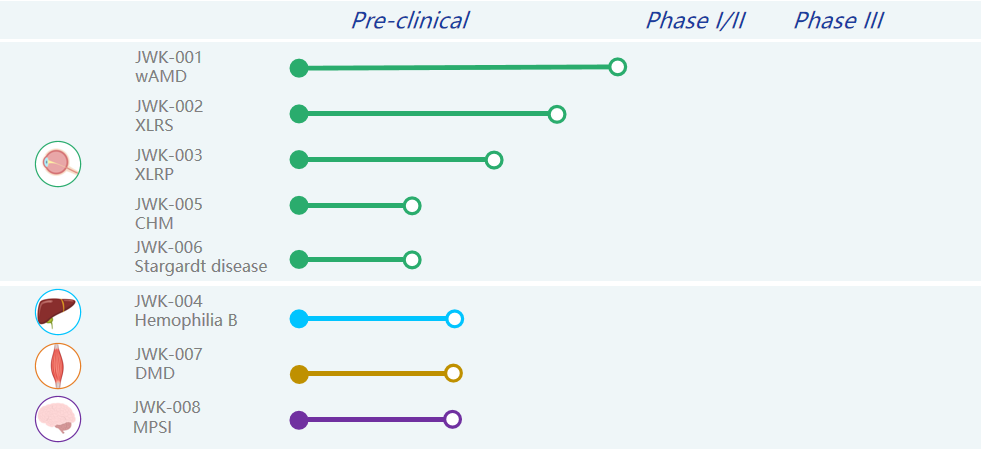Open the JWK-006 Stargardt disease label

point(201,256)
